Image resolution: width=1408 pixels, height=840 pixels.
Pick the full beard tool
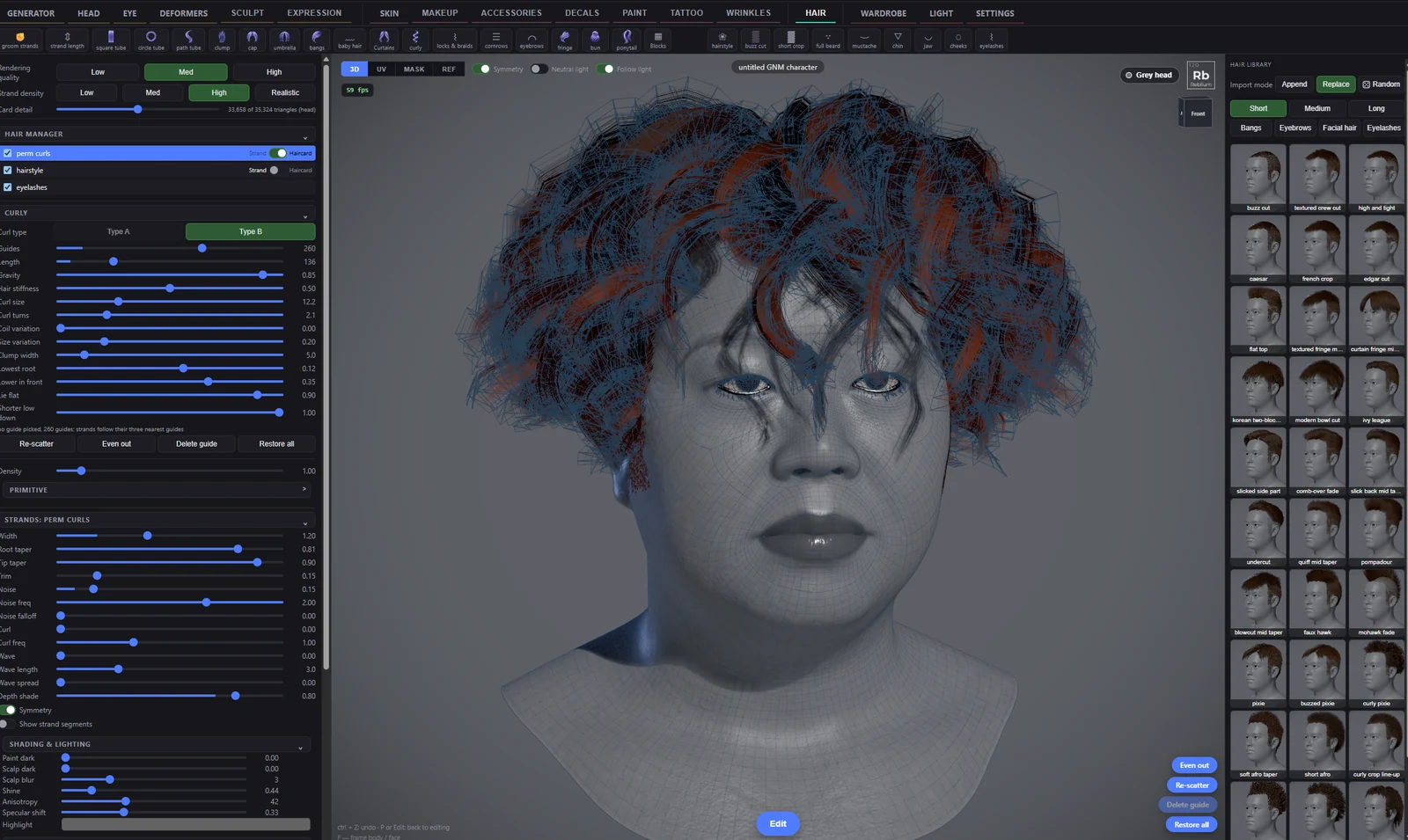tap(828, 40)
